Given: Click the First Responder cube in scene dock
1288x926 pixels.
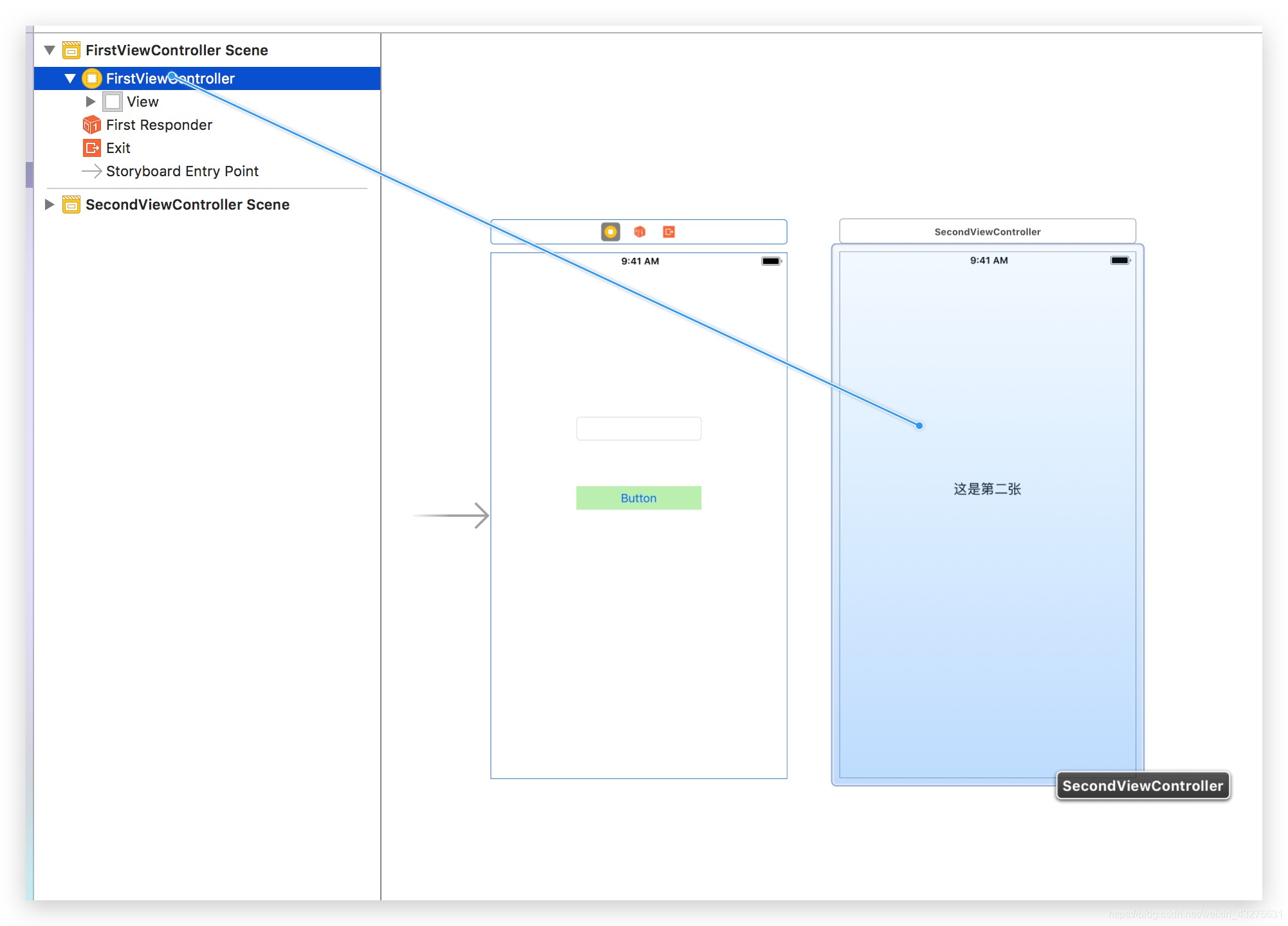Looking at the screenshot, I should (x=639, y=232).
